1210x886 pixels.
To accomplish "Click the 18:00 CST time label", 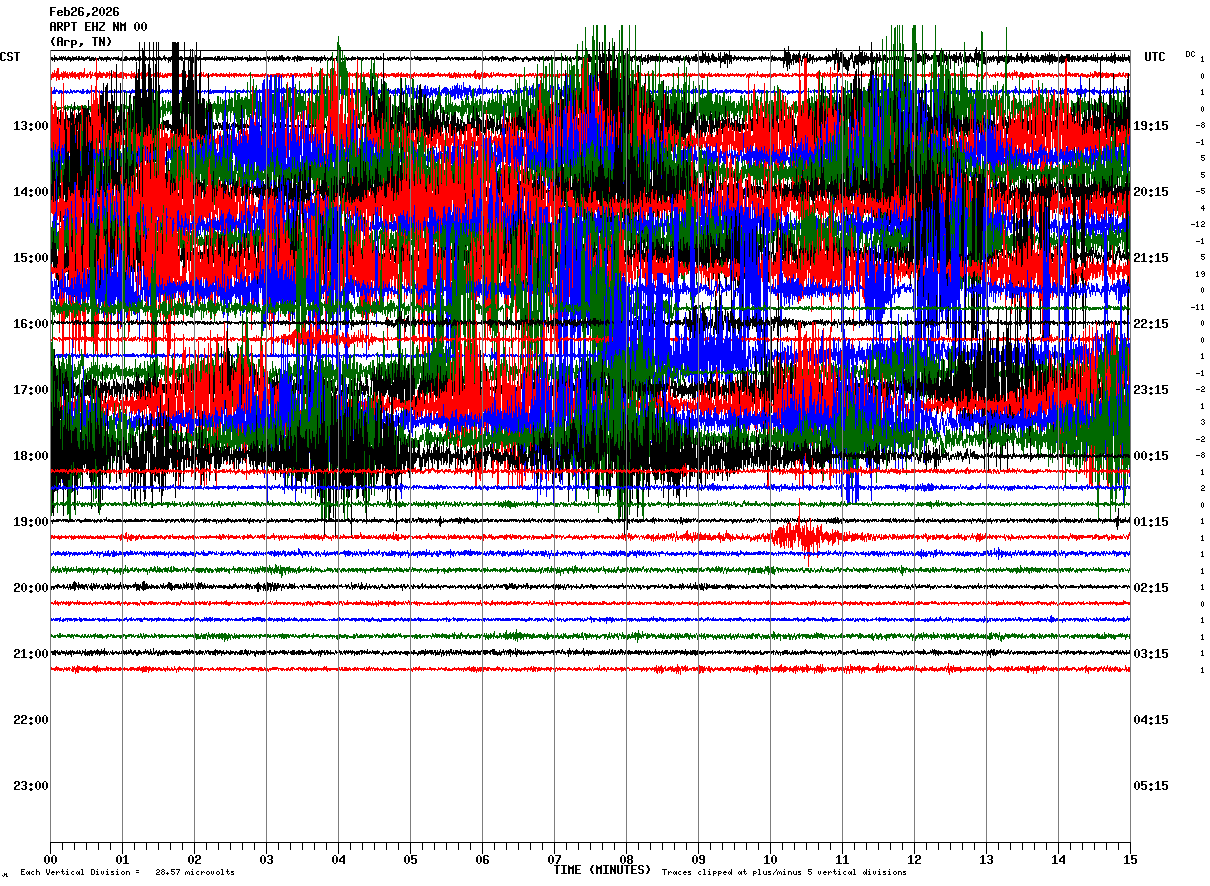I will pyautogui.click(x=31, y=456).
